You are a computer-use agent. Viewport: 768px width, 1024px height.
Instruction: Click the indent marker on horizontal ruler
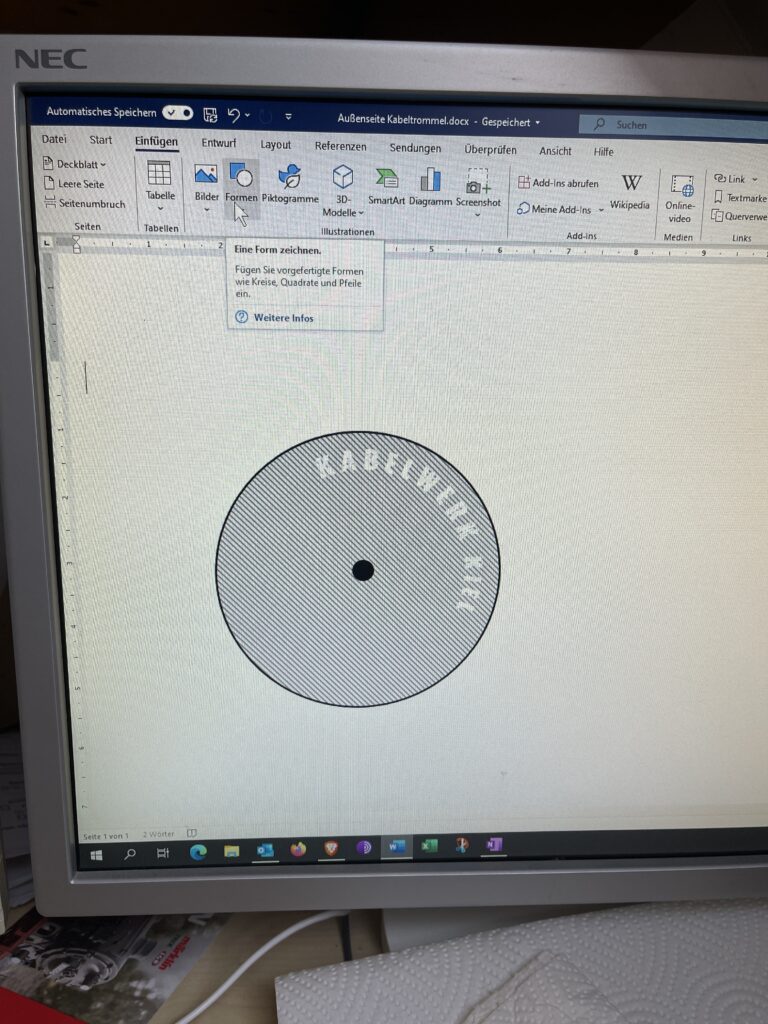pyautogui.click(x=76, y=244)
